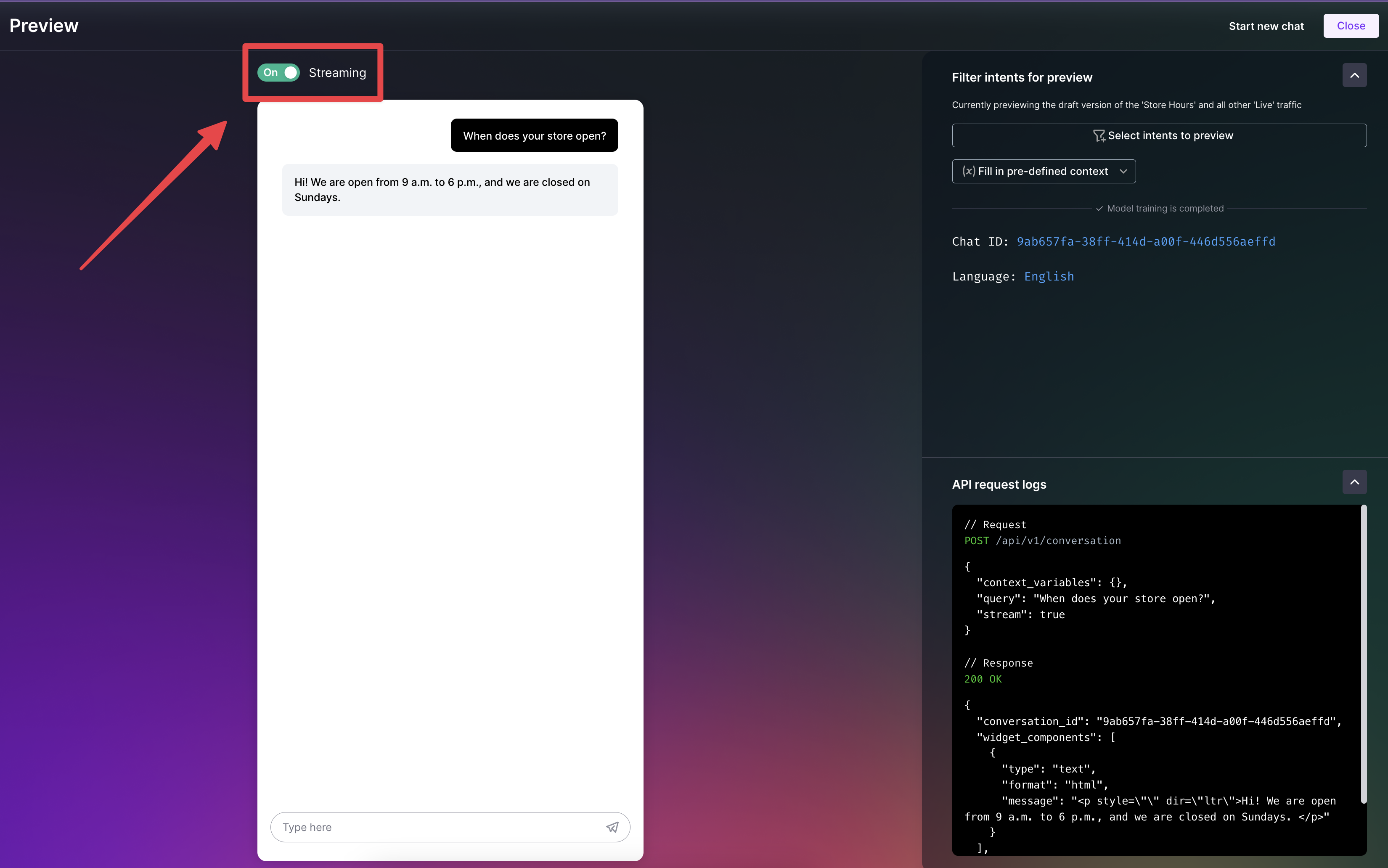1388x868 pixels.
Task: Click Select intents to preview button
Action: [1159, 135]
